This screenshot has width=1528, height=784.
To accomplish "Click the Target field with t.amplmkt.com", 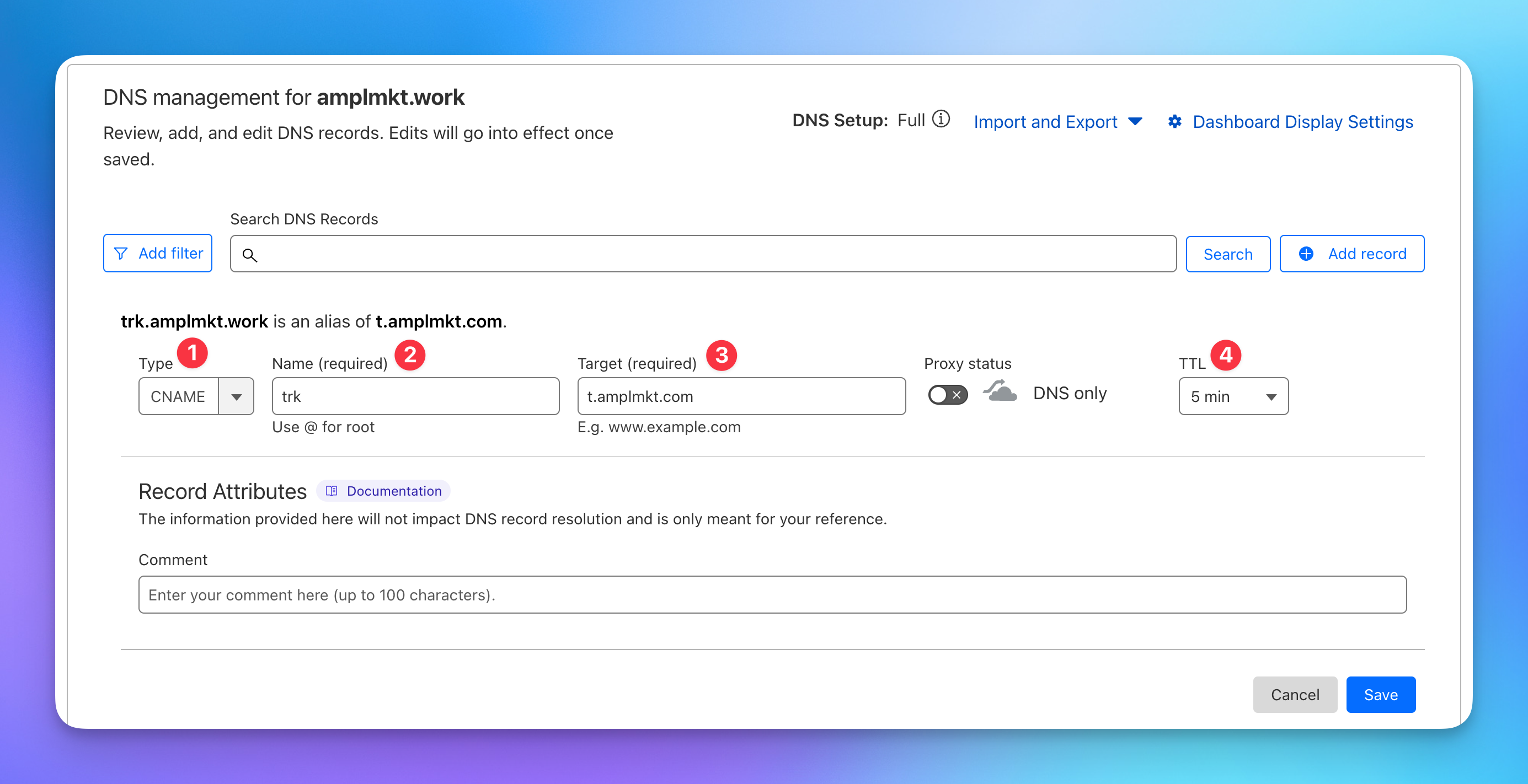I will point(741,397).
